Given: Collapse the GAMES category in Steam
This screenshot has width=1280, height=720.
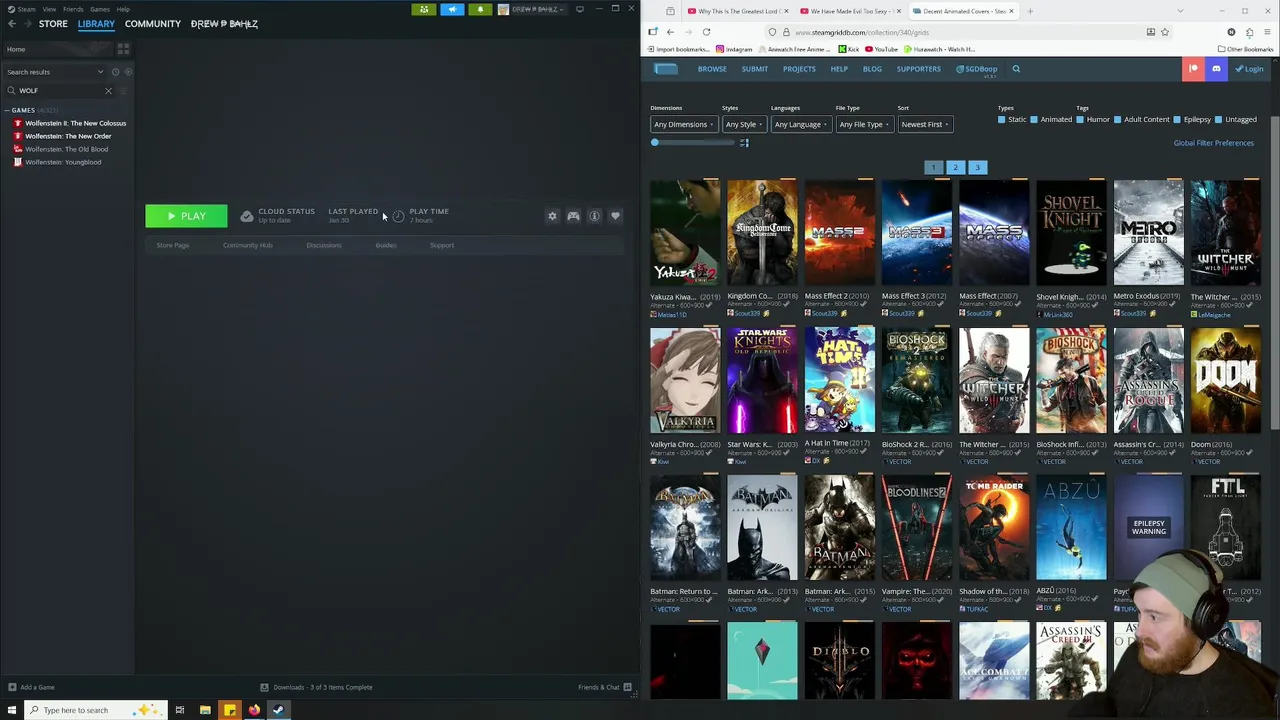Looking at the screenshot, I should click(6, 110).
